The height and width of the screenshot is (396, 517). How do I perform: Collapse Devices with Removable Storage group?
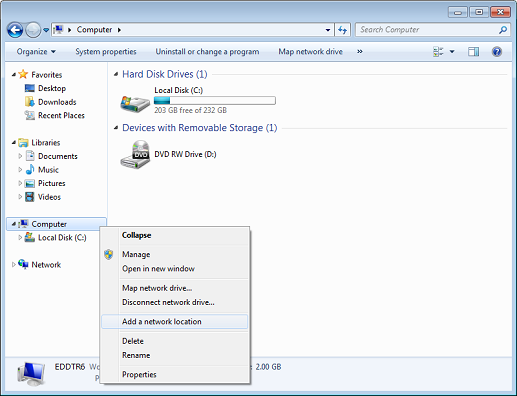116,128
